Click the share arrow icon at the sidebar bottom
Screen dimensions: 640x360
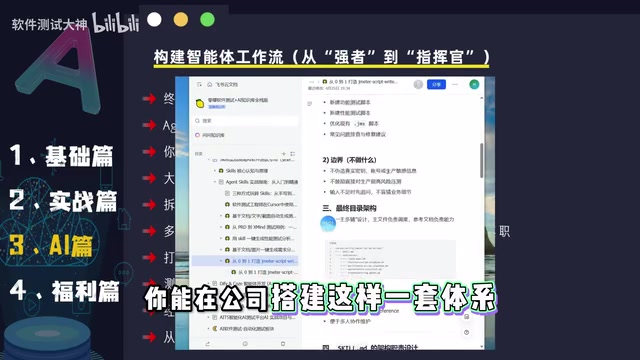[207, 344]
